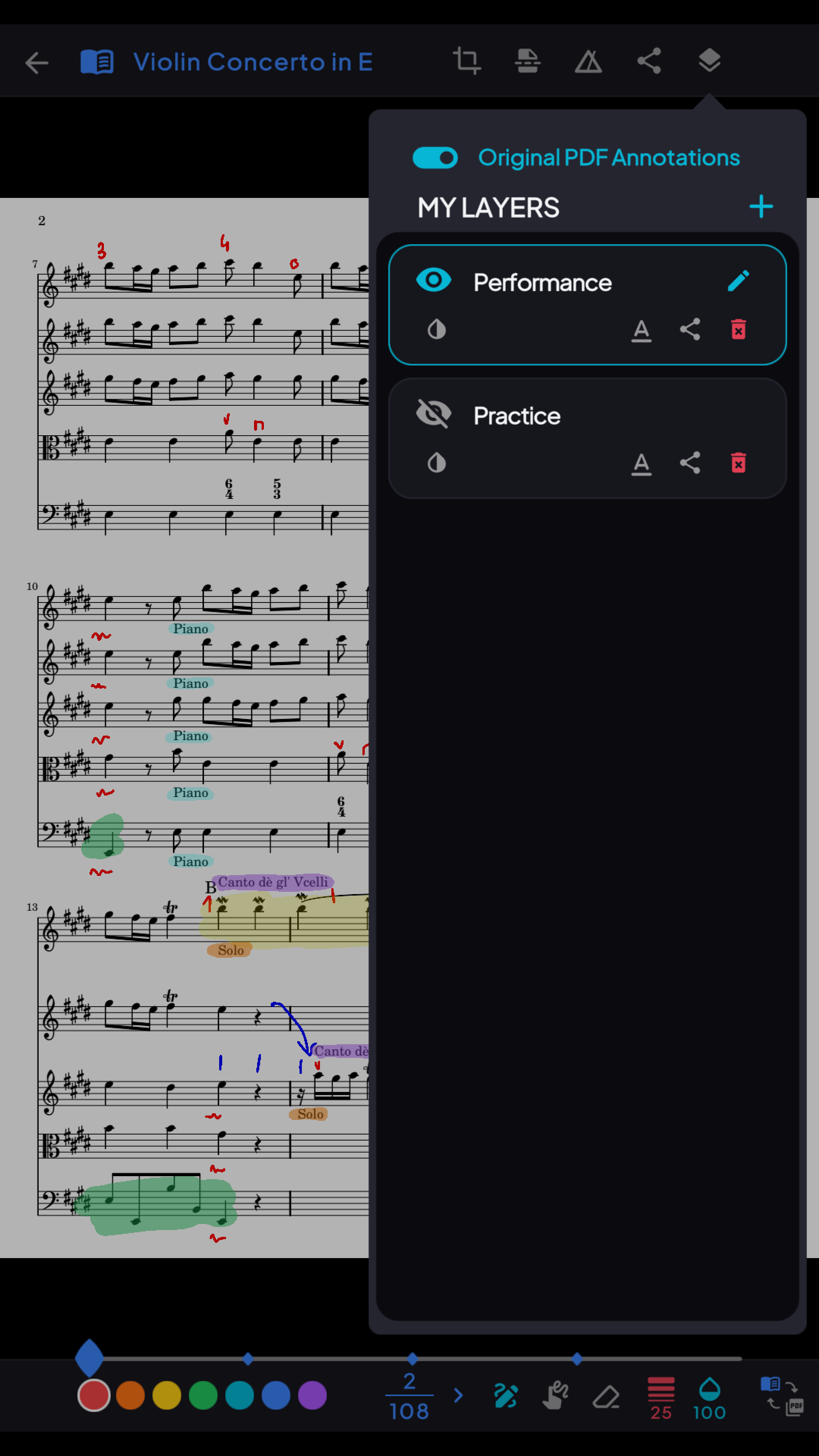Pick the yellow color swatch
Image resolution: width=819 pixels, height=1456 pixels.
click(167, 1395)
